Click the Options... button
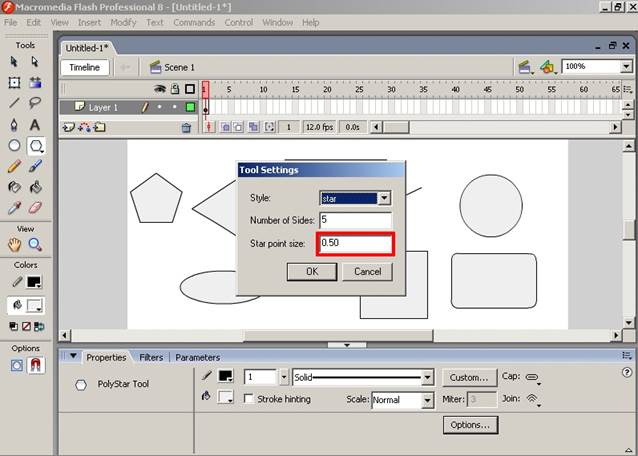The width and height of the screenshot is (638, 456). [470, 425]
